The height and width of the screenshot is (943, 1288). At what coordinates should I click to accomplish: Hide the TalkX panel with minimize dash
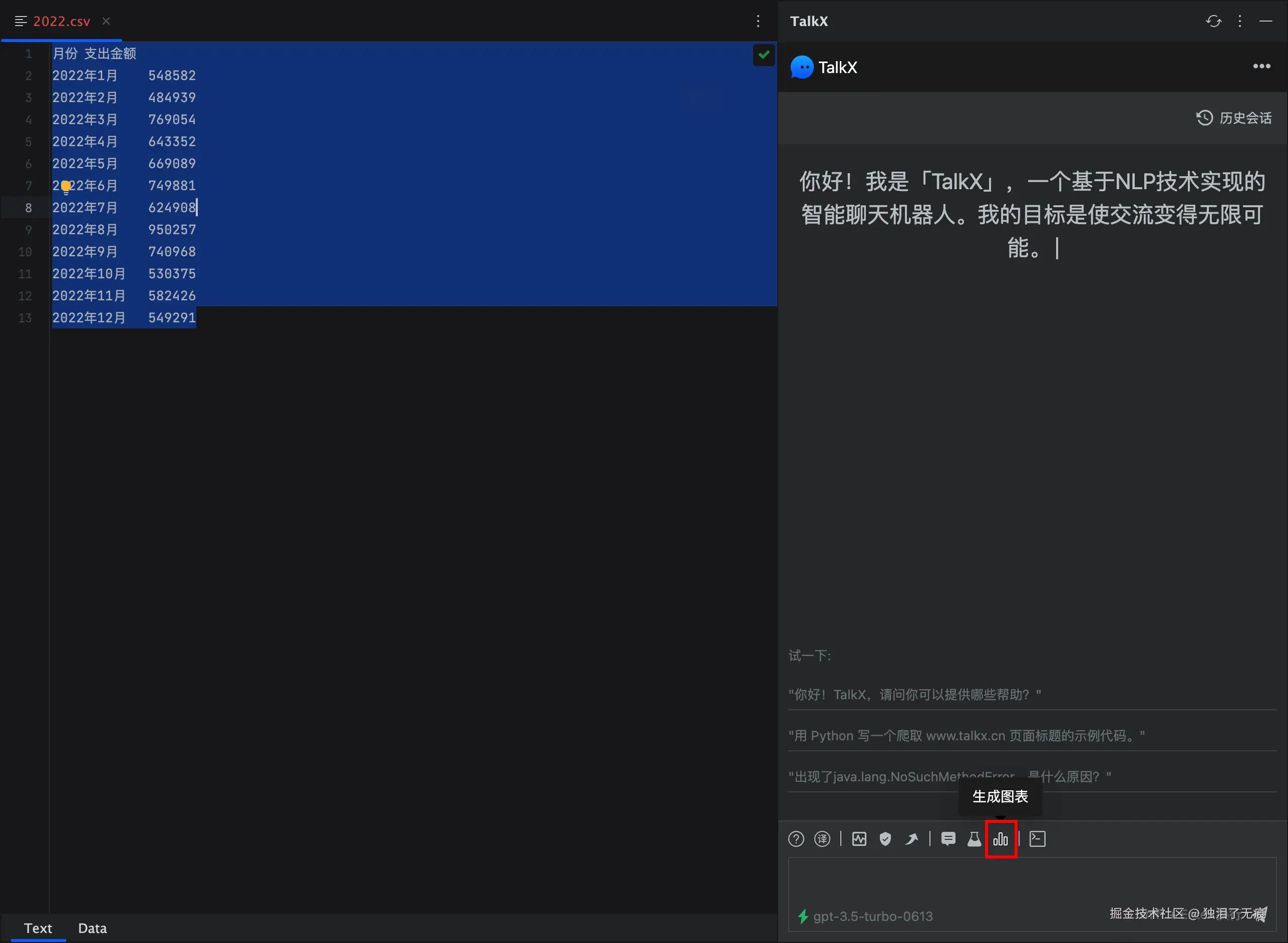[x=1266, y=21]
